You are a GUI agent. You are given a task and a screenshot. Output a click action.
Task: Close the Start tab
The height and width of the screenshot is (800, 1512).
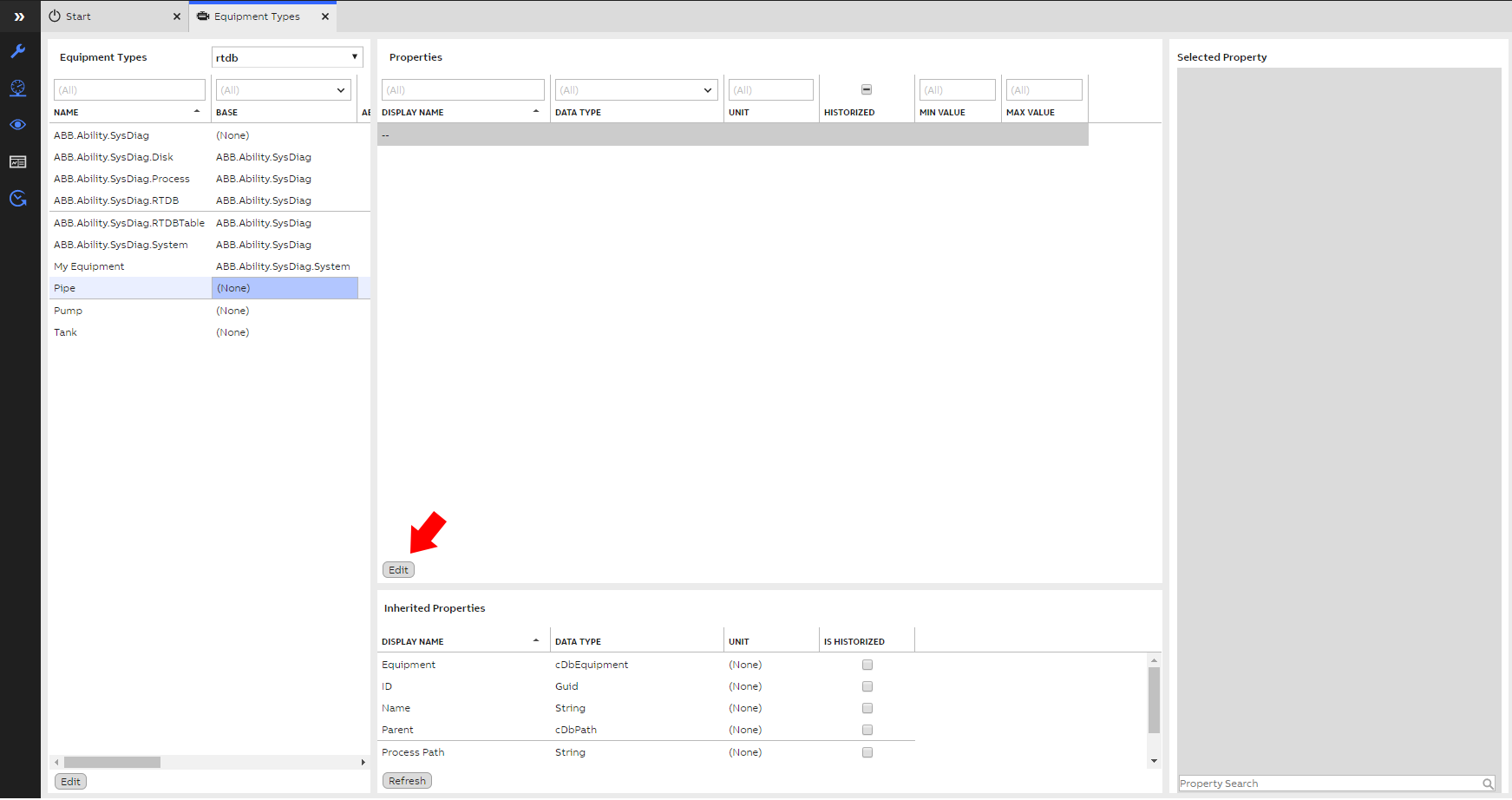click(177, 16)
